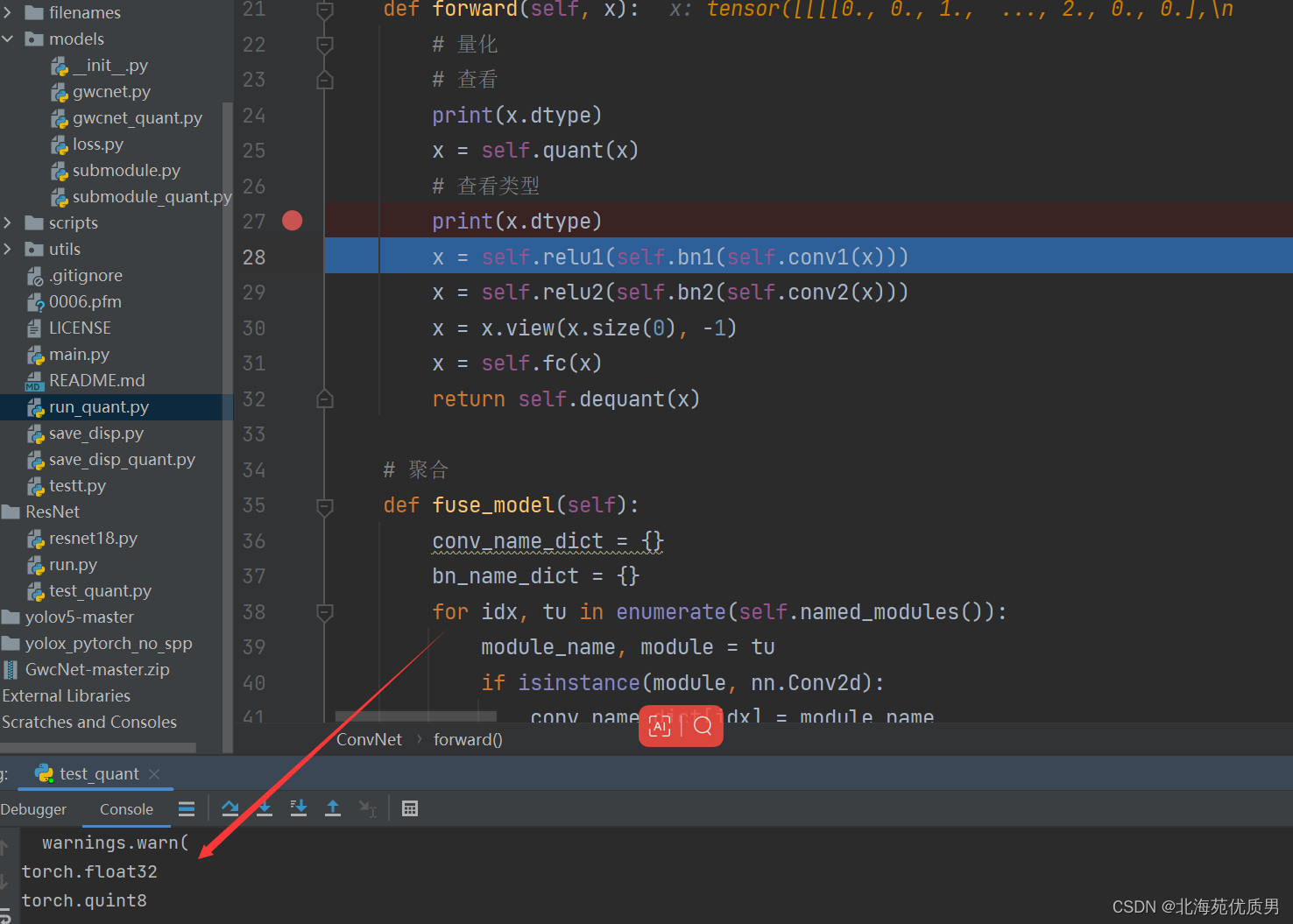Click the fold marker on line 22
Screen dimensions: 1293x924
point(324,45)
